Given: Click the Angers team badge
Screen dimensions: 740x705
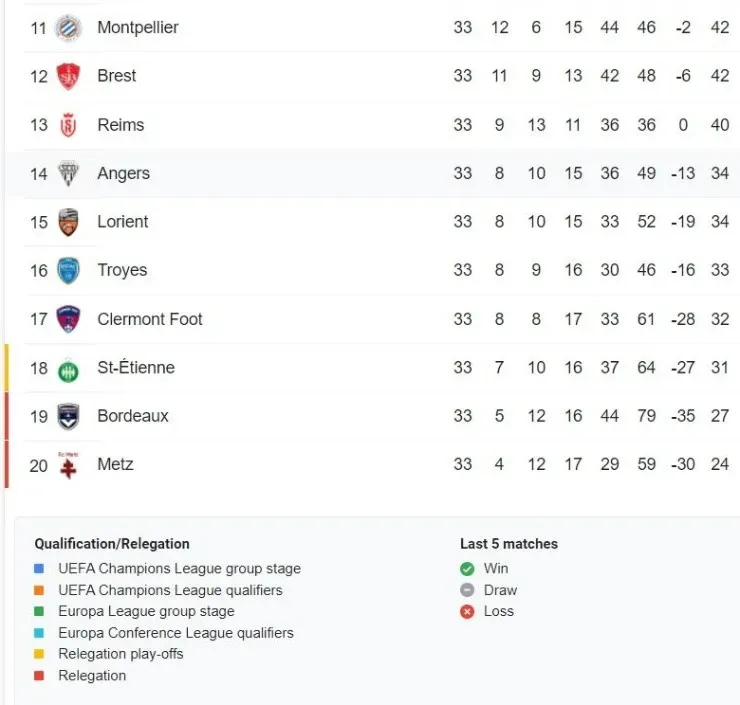Looking at the screenshot, I should (68, 173).
